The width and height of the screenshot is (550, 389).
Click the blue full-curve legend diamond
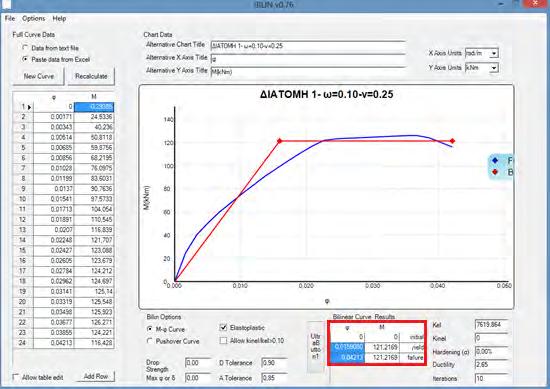click(x=495, y=160)
